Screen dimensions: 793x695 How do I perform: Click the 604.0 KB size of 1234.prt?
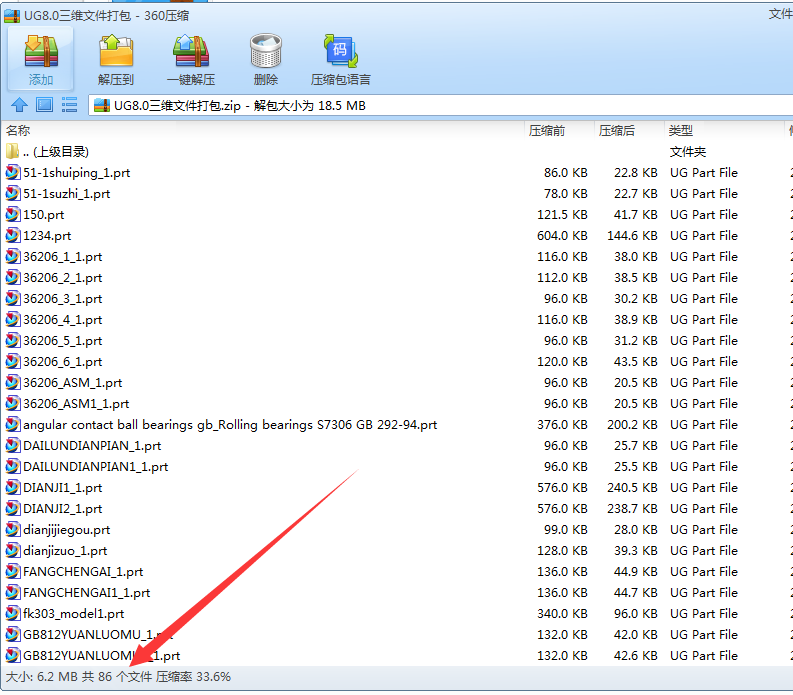tap(562, 235)
